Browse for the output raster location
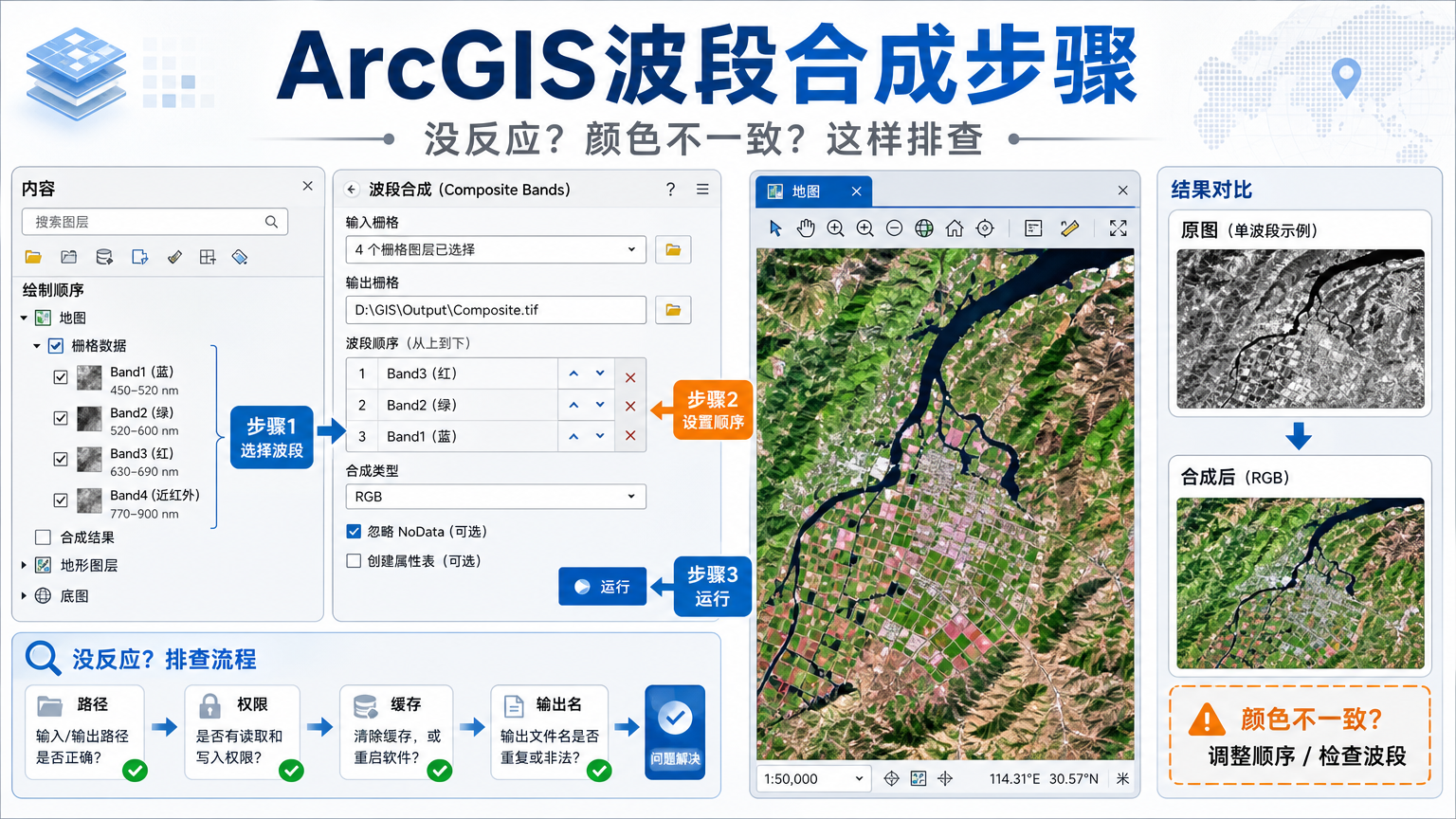The image size is (1456, 819). 673,310
